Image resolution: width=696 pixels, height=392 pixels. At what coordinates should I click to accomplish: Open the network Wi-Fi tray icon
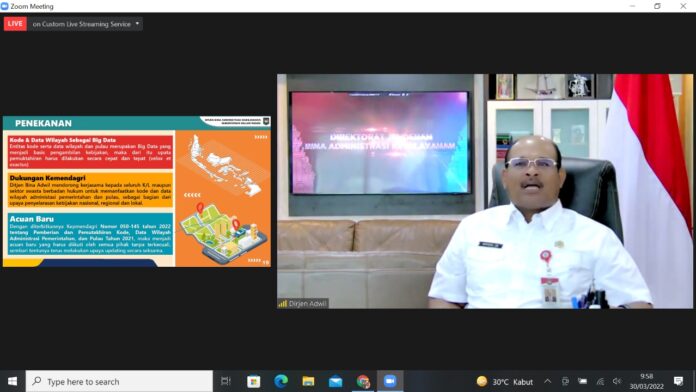pos(600,381)
